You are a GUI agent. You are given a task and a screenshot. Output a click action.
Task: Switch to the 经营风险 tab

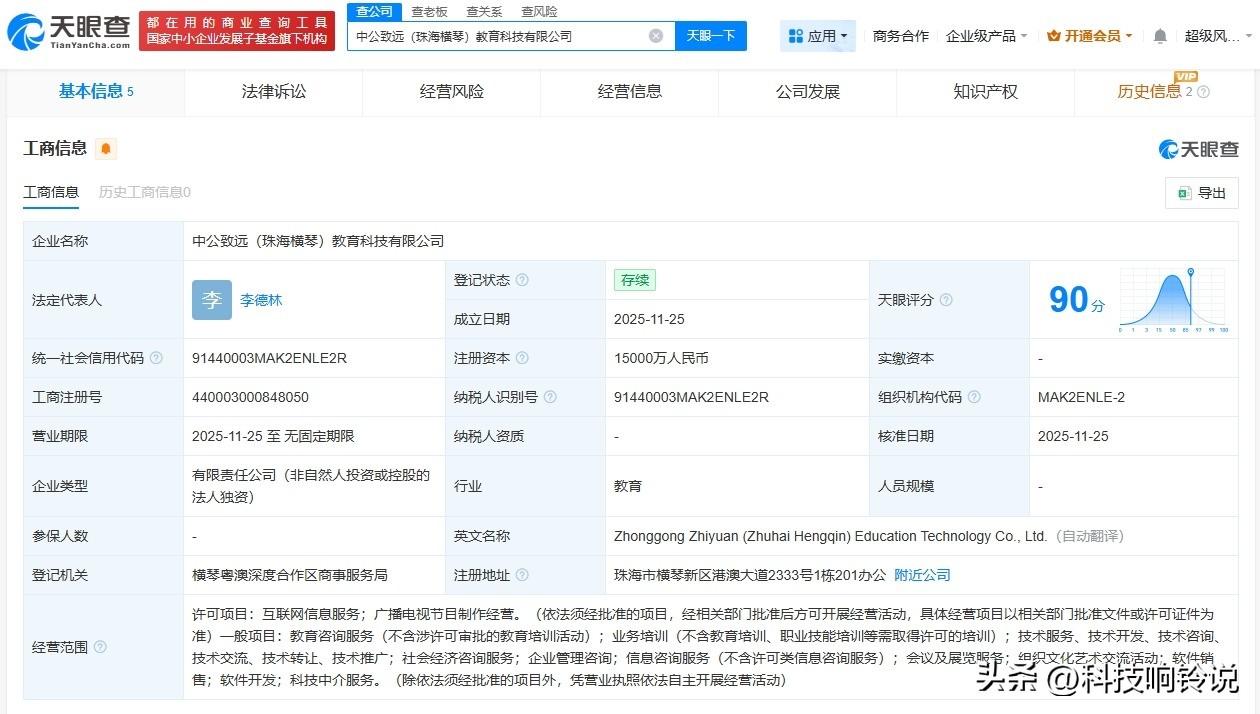point(452,92)
